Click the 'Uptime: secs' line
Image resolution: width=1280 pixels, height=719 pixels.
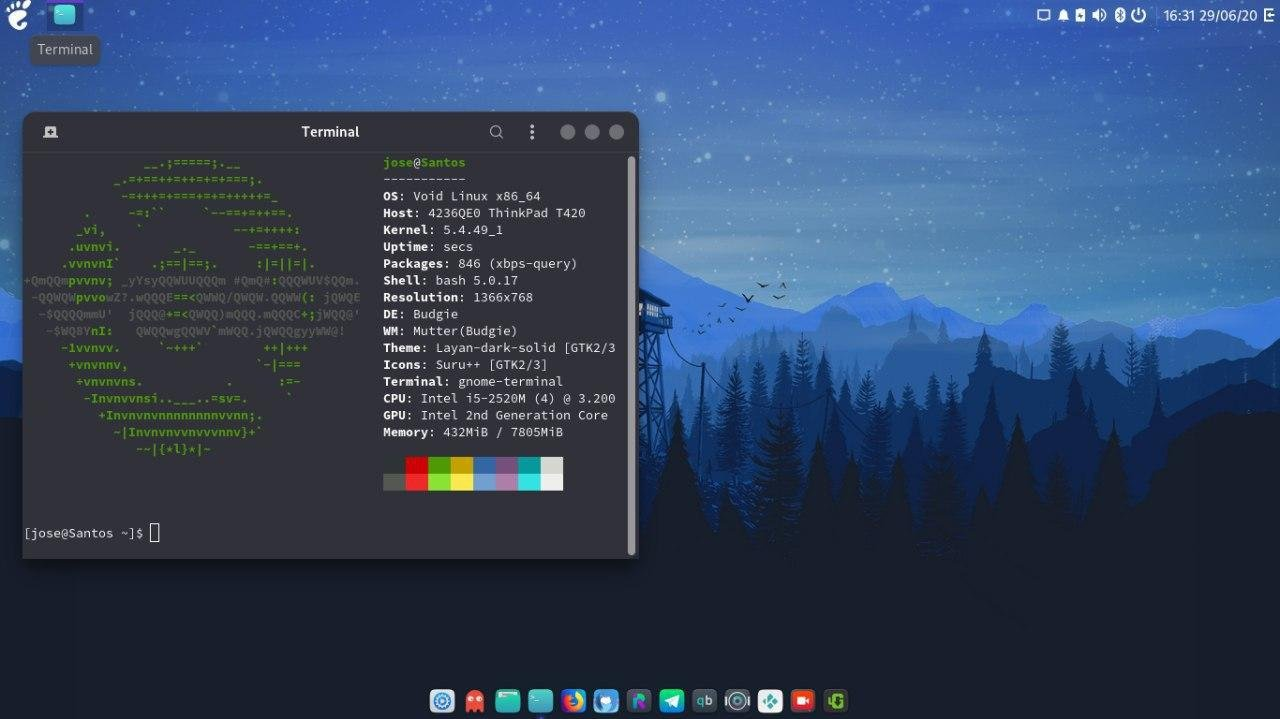coord(428,247)
